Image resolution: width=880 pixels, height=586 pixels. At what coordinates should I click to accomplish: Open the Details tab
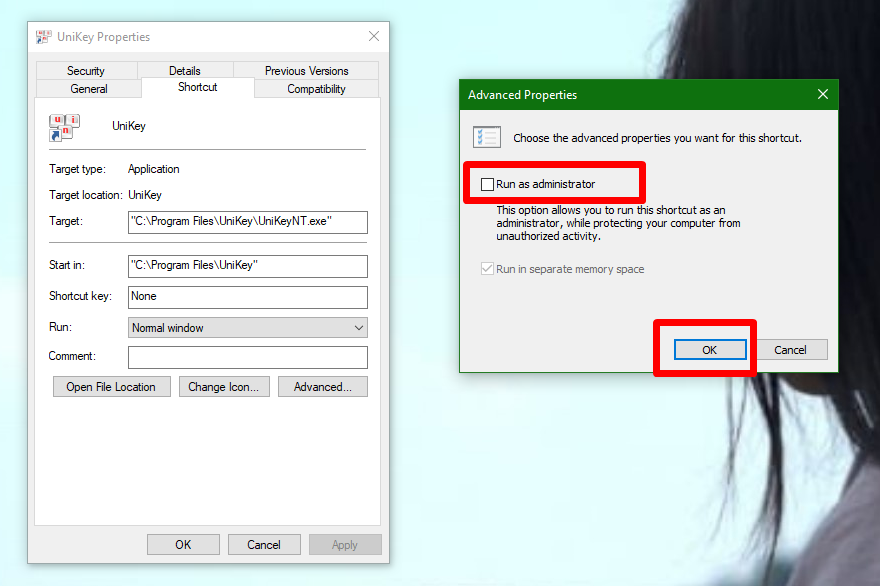[185, 71]
